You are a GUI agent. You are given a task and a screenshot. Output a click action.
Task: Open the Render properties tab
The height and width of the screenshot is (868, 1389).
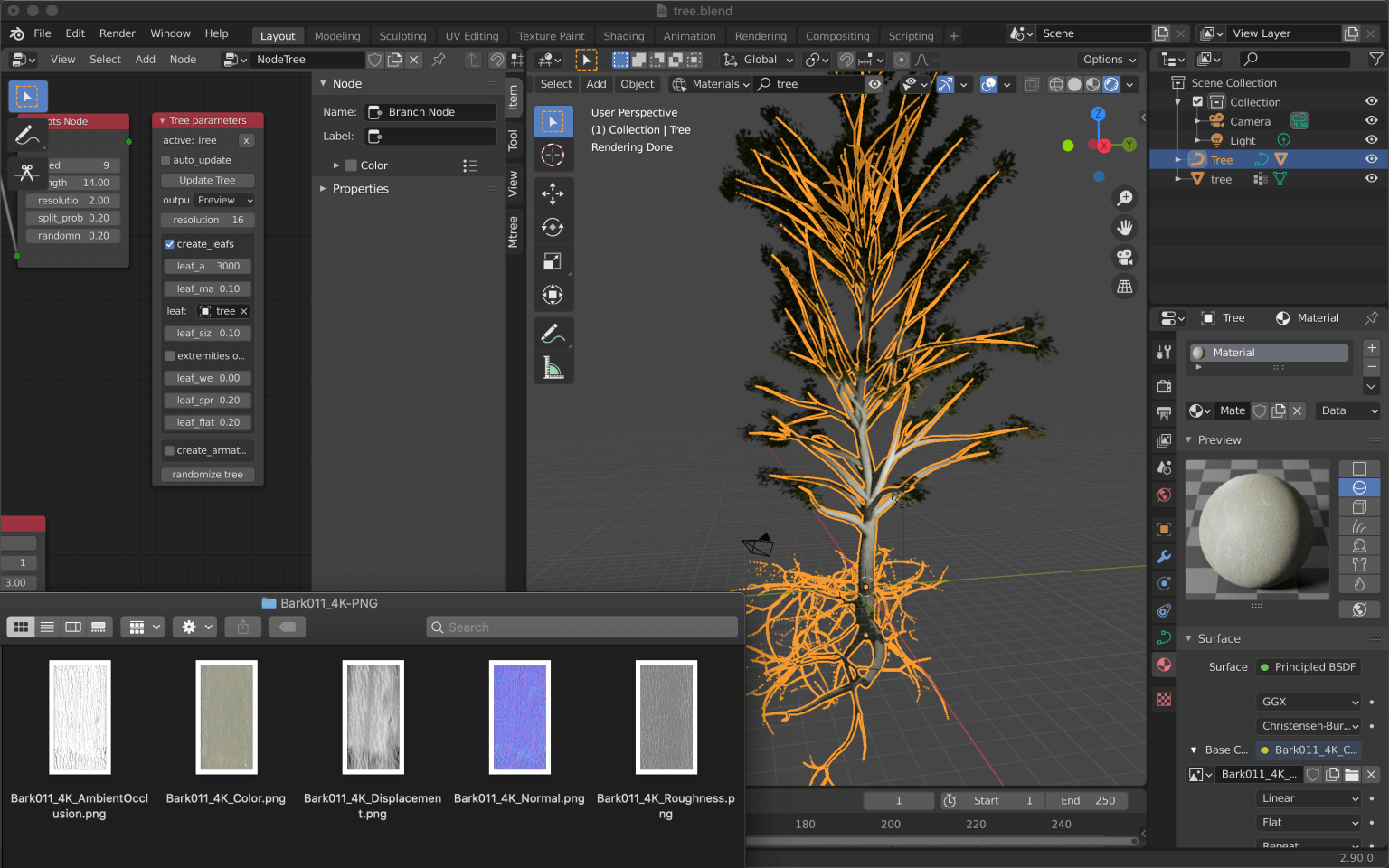tap(1164, 386)
